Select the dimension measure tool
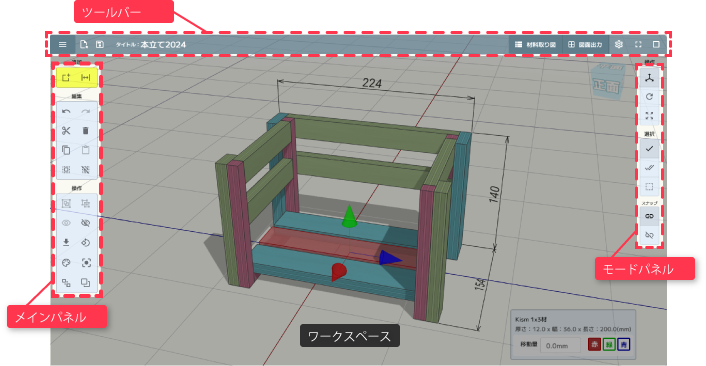Image resolution: width=706 pixels, height=366 pixels. point(86,78)
